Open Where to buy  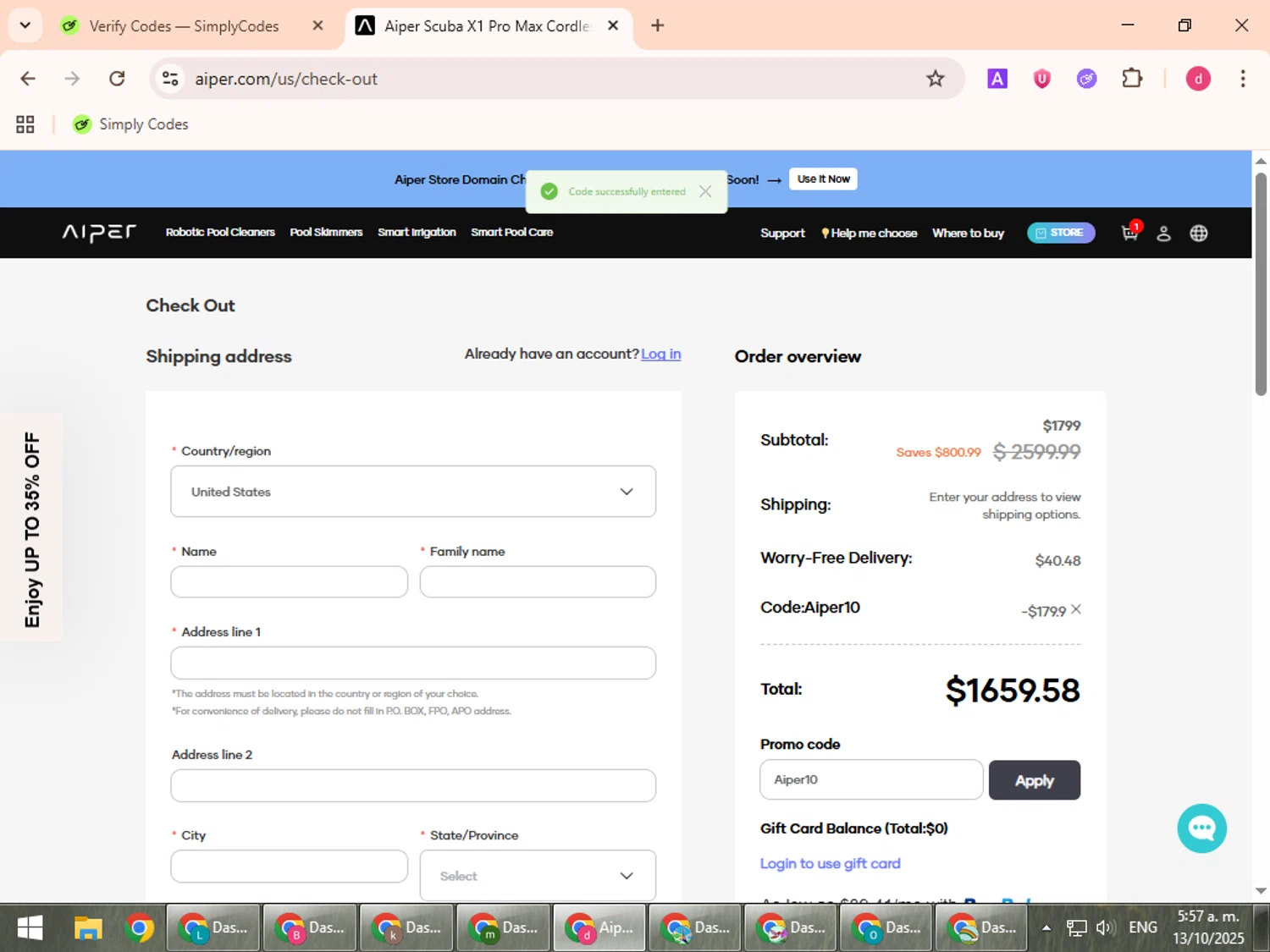[968, 233]
